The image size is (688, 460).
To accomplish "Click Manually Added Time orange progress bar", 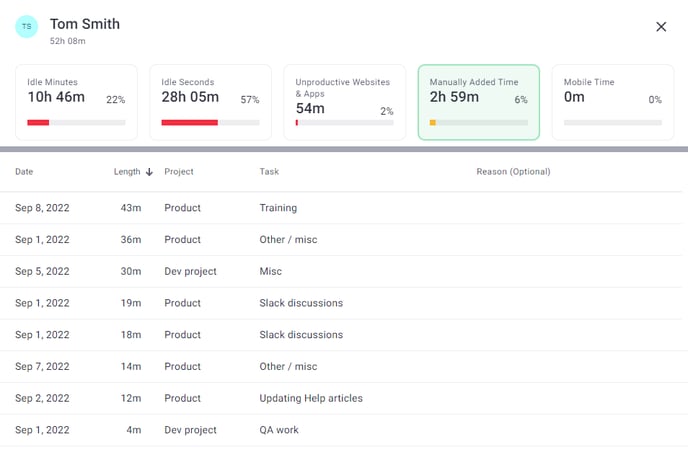I will 433,122.
